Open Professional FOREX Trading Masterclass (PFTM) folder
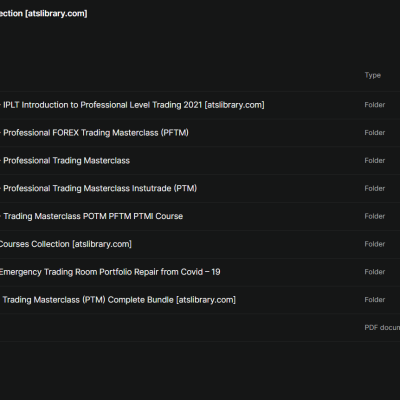The width and height of the screenshot is (400, 400). (95, 133)
